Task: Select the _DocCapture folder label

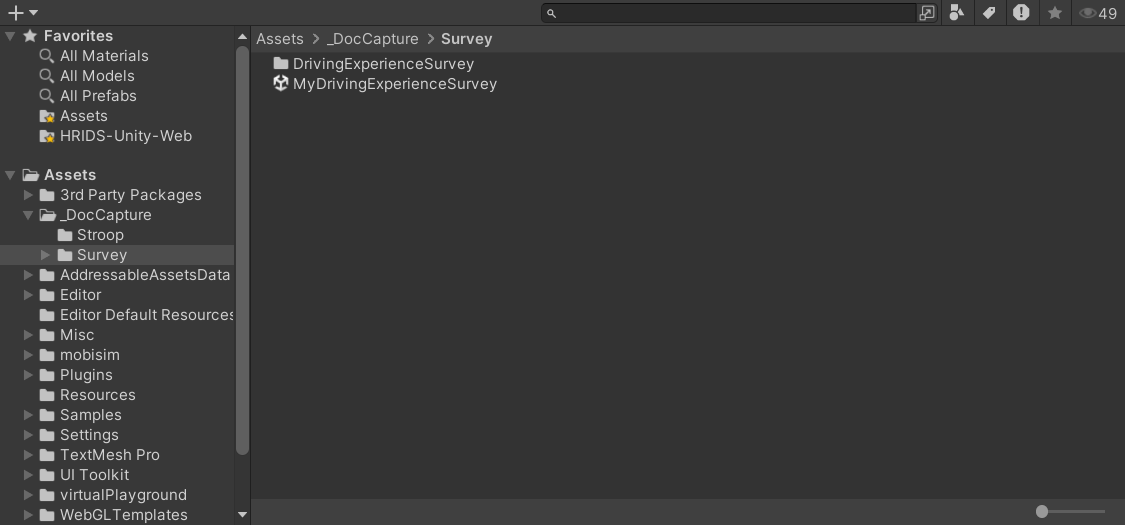Action: click(x=105, y=215)
